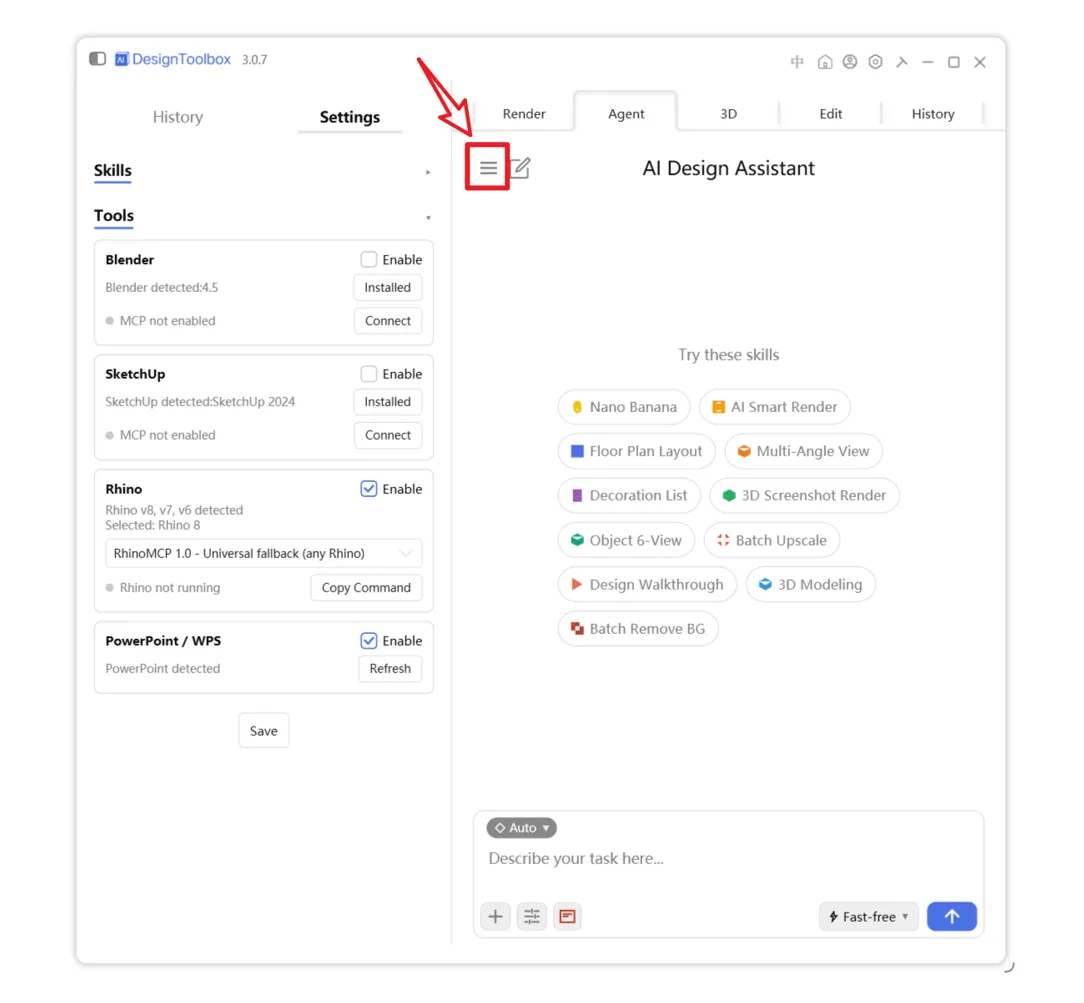Click the version number 3.0.7
This screenshot has width=1084, height=1003.
254,59
